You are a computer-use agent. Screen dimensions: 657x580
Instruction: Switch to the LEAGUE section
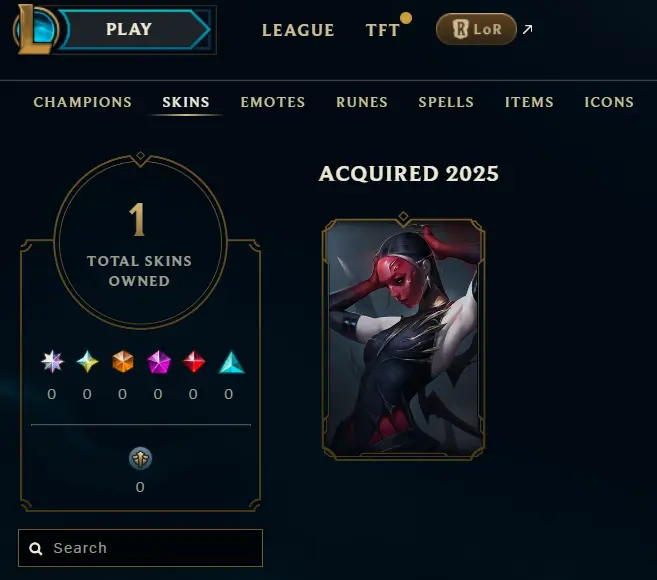(x=298, y=30)
